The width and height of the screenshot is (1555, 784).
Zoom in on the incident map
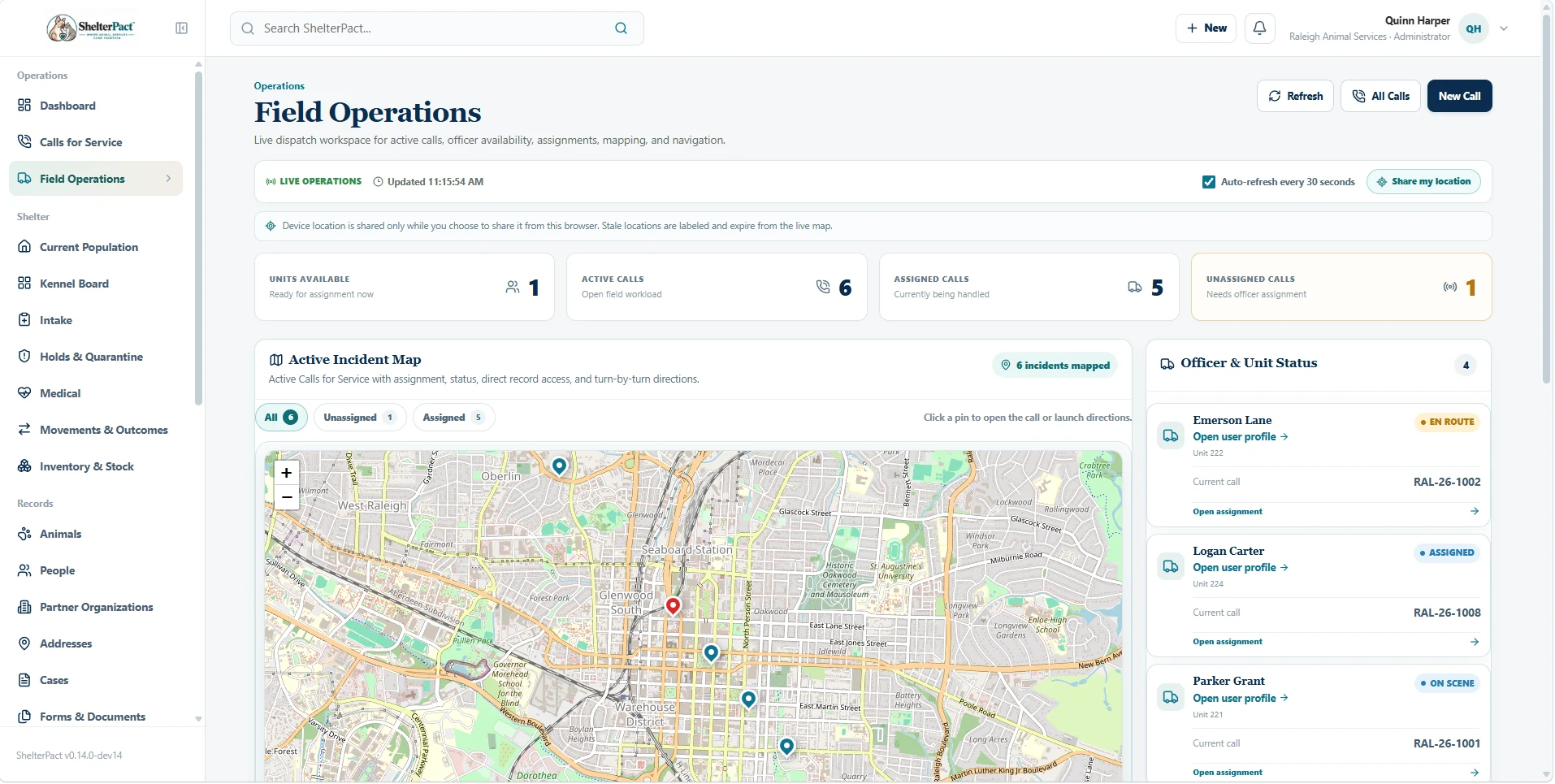pyautogui.click(x=286, y=473)
